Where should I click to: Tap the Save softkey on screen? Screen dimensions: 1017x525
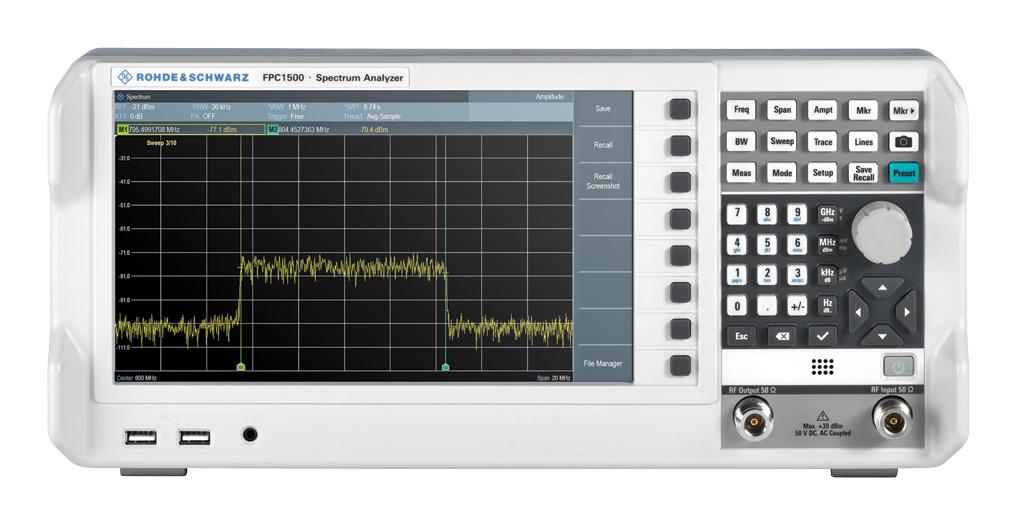point(603,109)
